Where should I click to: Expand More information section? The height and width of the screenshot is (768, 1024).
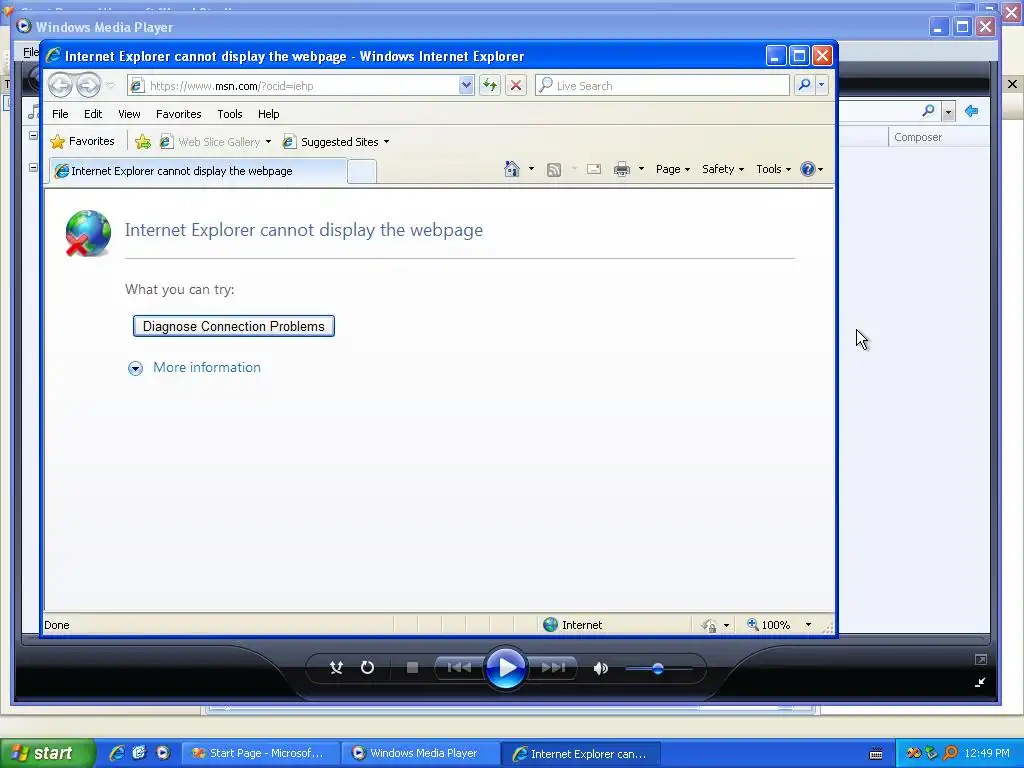tap(135, 368)
